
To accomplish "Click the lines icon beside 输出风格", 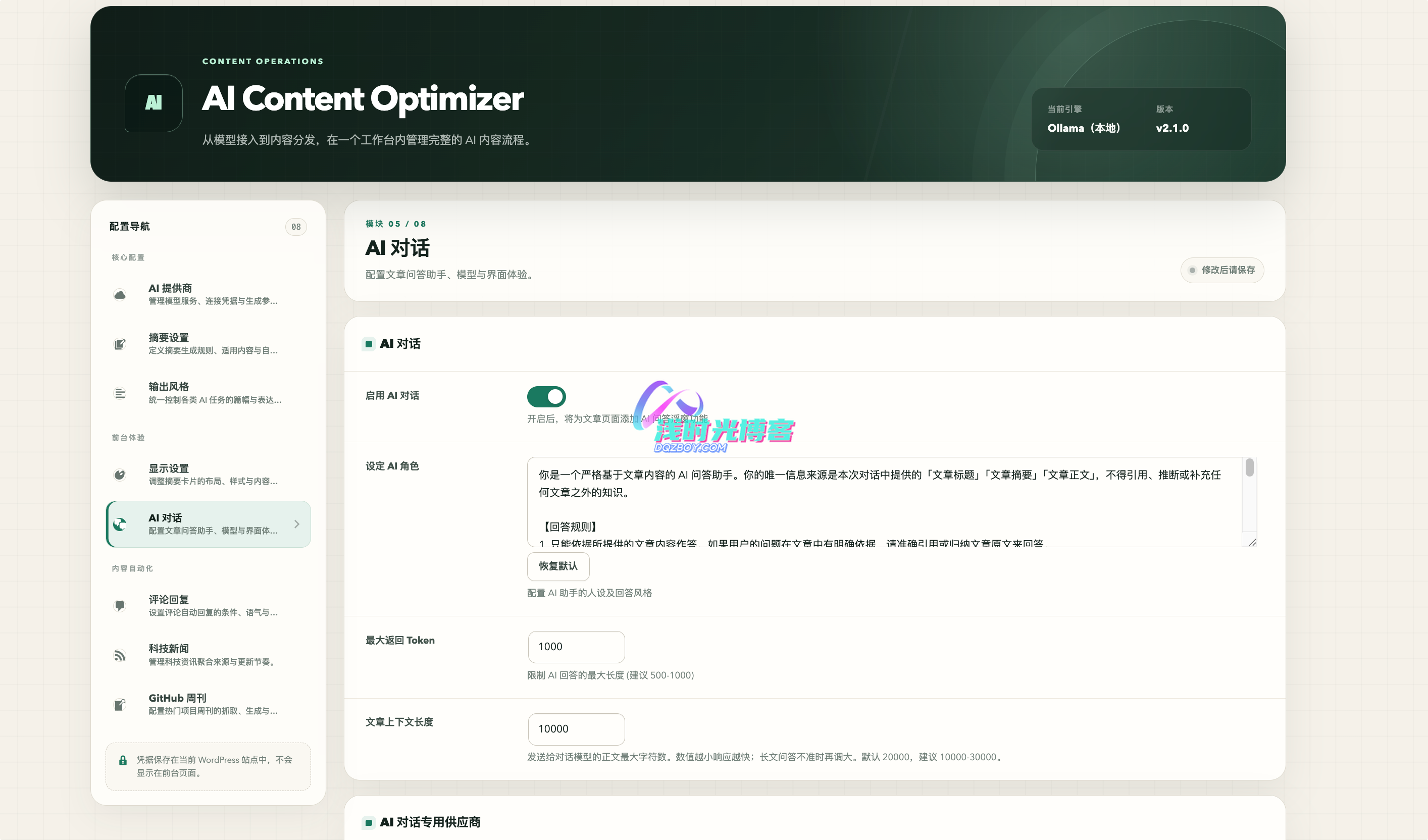I will pos(120,393).
